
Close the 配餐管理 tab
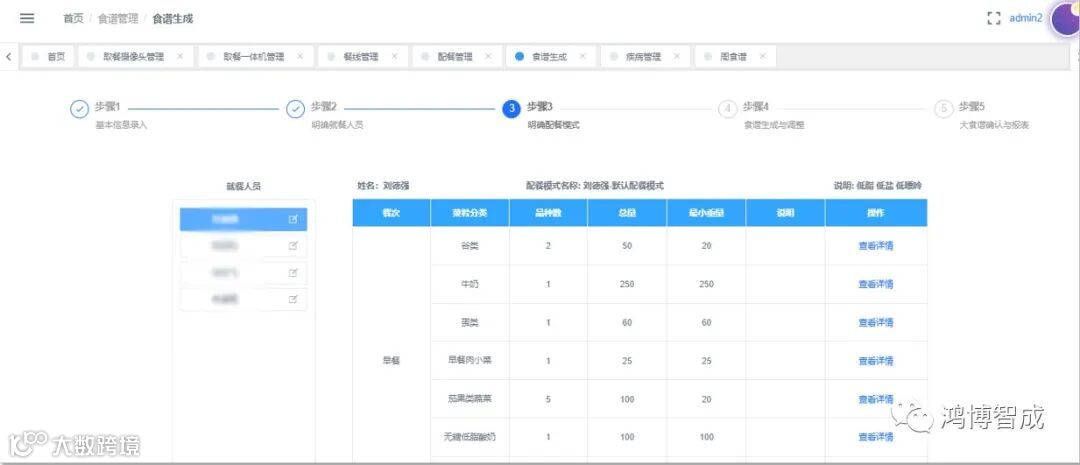pyautogui.click(x=488, y=56)
